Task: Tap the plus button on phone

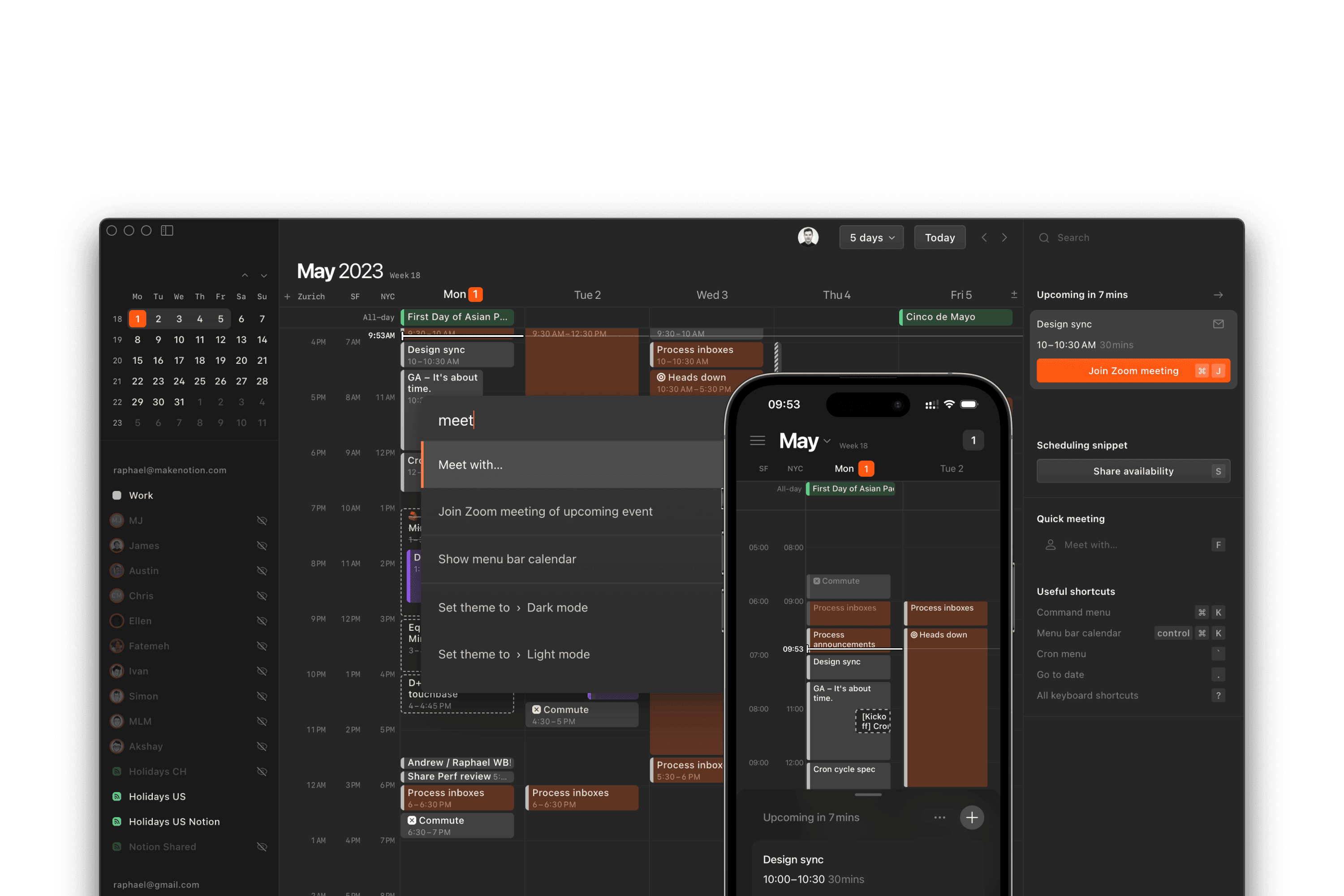Action: 971,817
